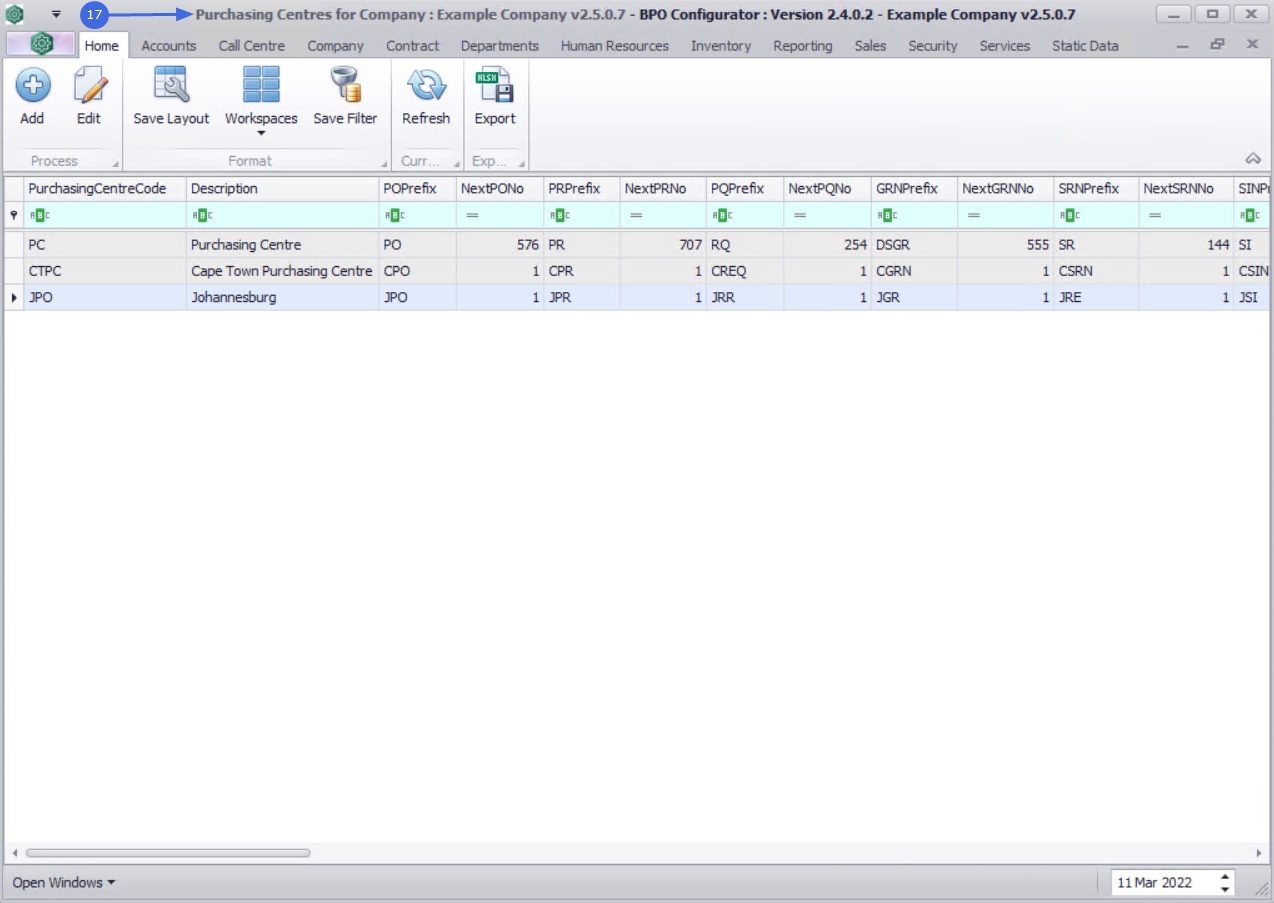Click the horizontal scrollbar thumb
Viewport: 1274px width, 903px height.
167,853
